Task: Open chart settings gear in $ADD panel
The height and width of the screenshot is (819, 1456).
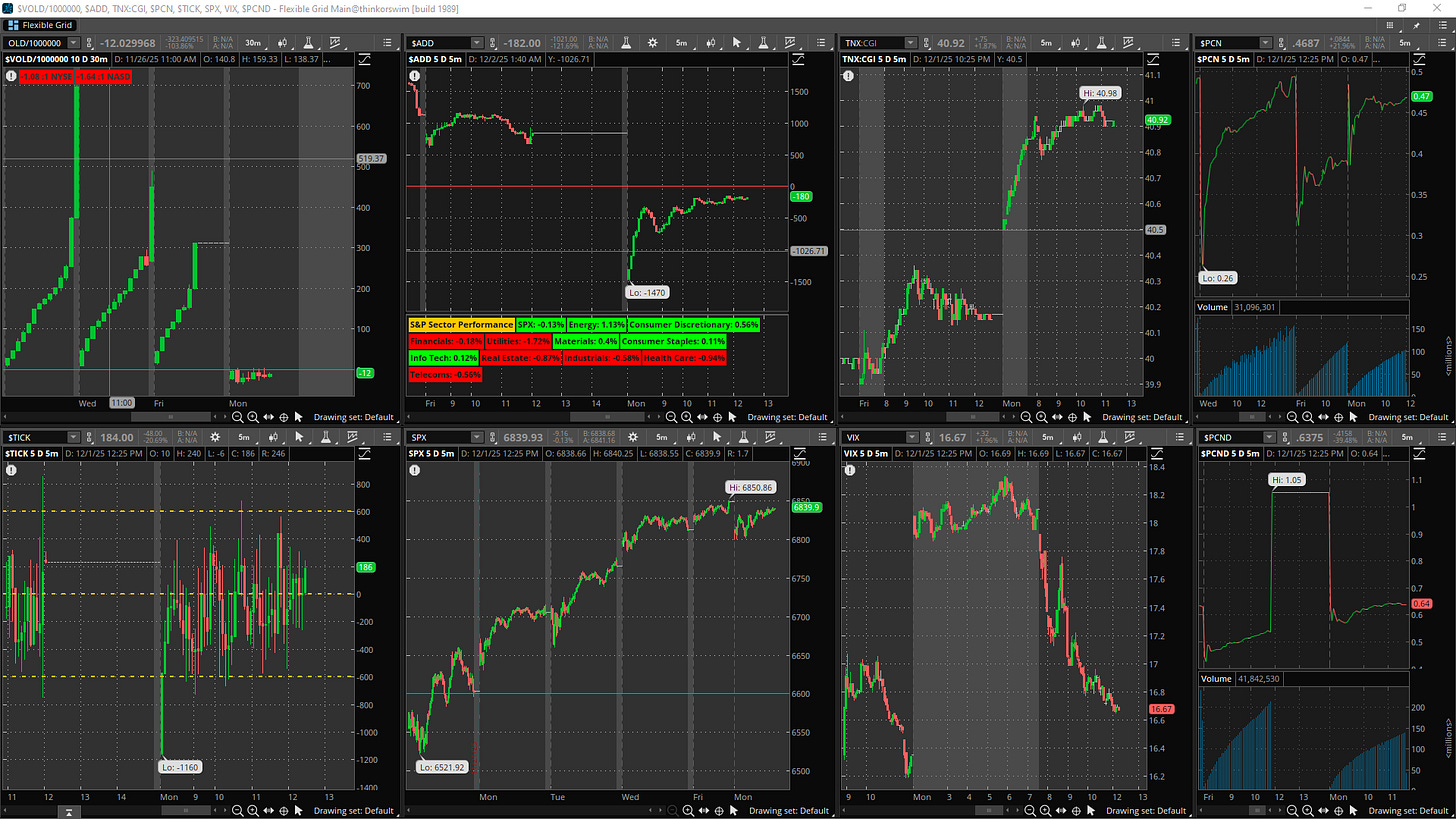Action: tap(653, 43)
